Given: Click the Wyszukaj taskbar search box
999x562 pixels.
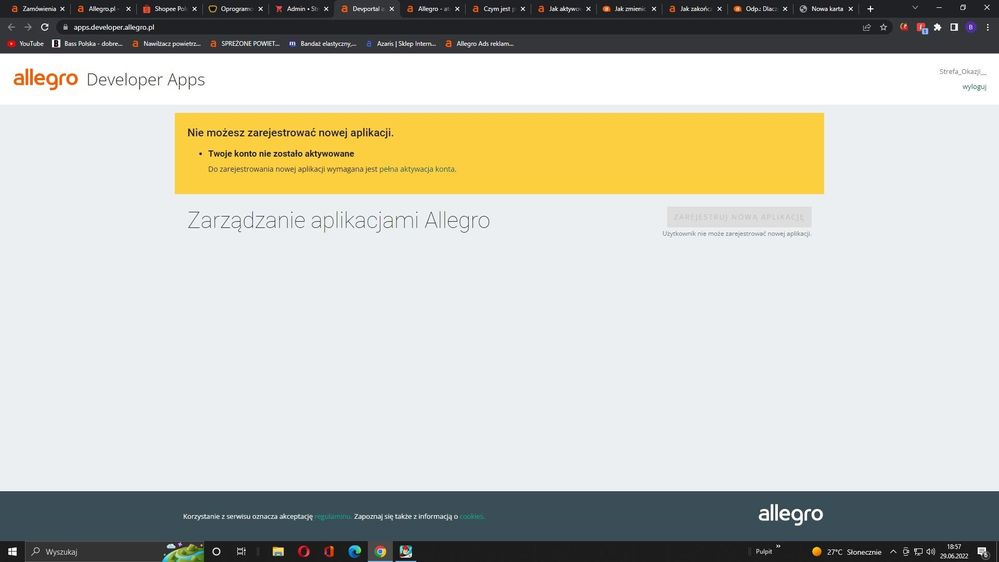Looking at the screenshot, I should click(x=115, y=551).
